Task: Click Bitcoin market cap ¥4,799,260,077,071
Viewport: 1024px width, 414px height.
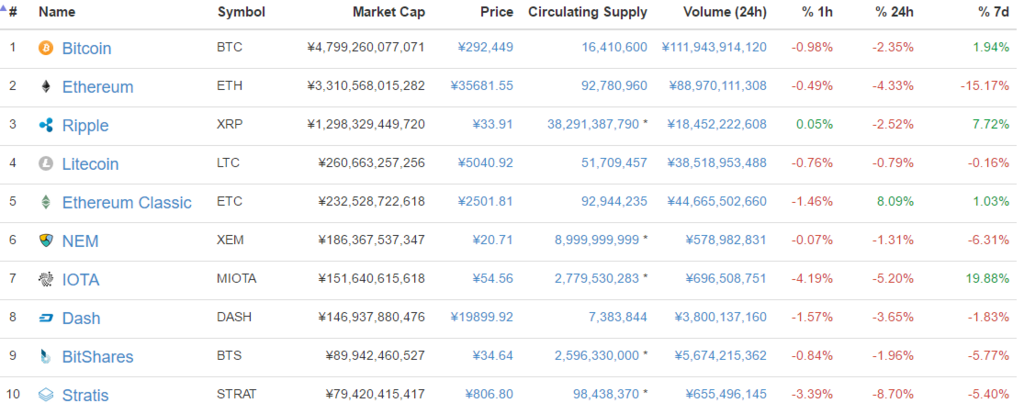Action: point(366,47)
